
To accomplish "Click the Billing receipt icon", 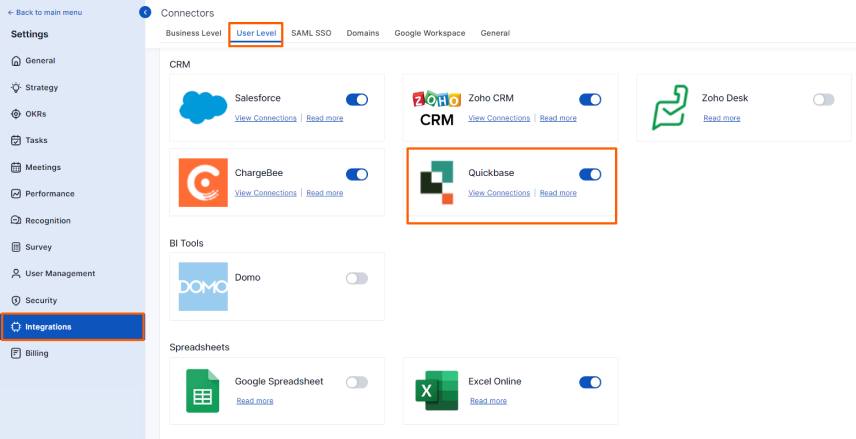I will [x=16, y=353].
